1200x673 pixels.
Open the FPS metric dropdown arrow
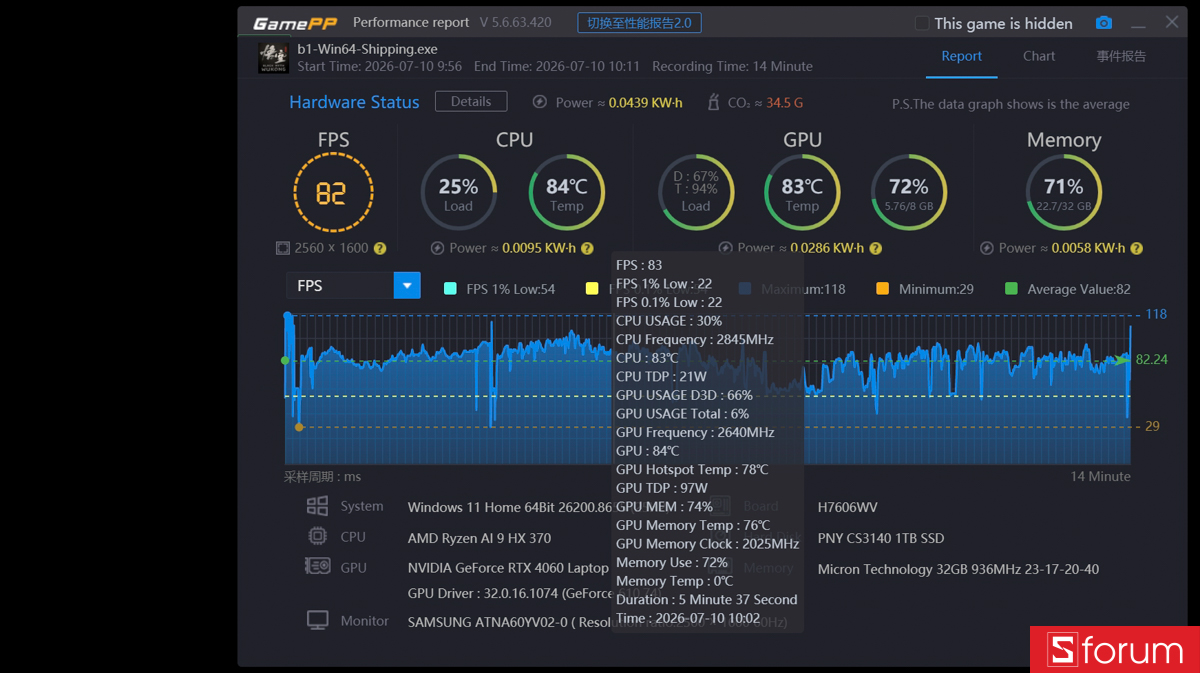(407, 286)
